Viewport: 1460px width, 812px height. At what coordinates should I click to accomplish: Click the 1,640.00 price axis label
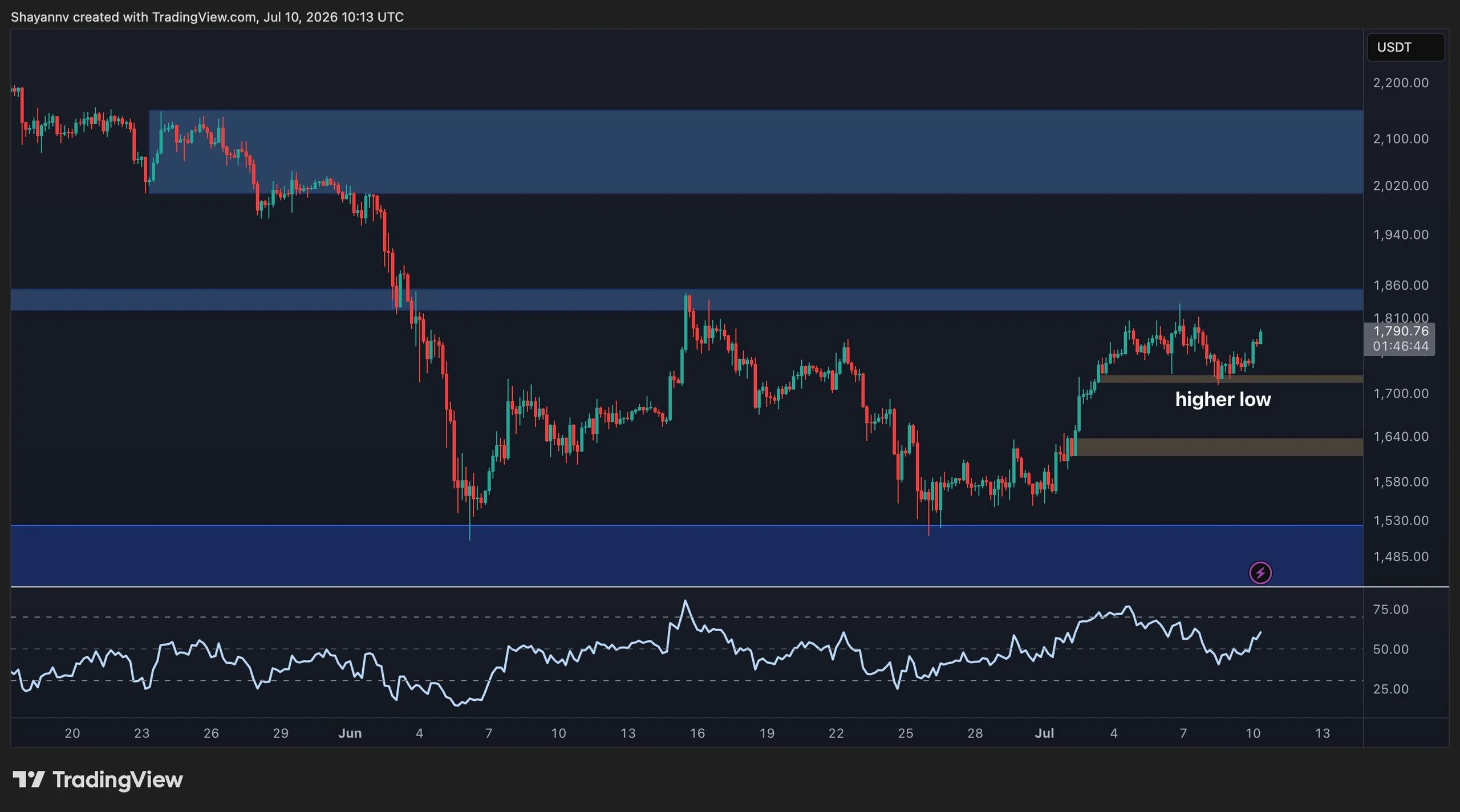pos(1401,437)
